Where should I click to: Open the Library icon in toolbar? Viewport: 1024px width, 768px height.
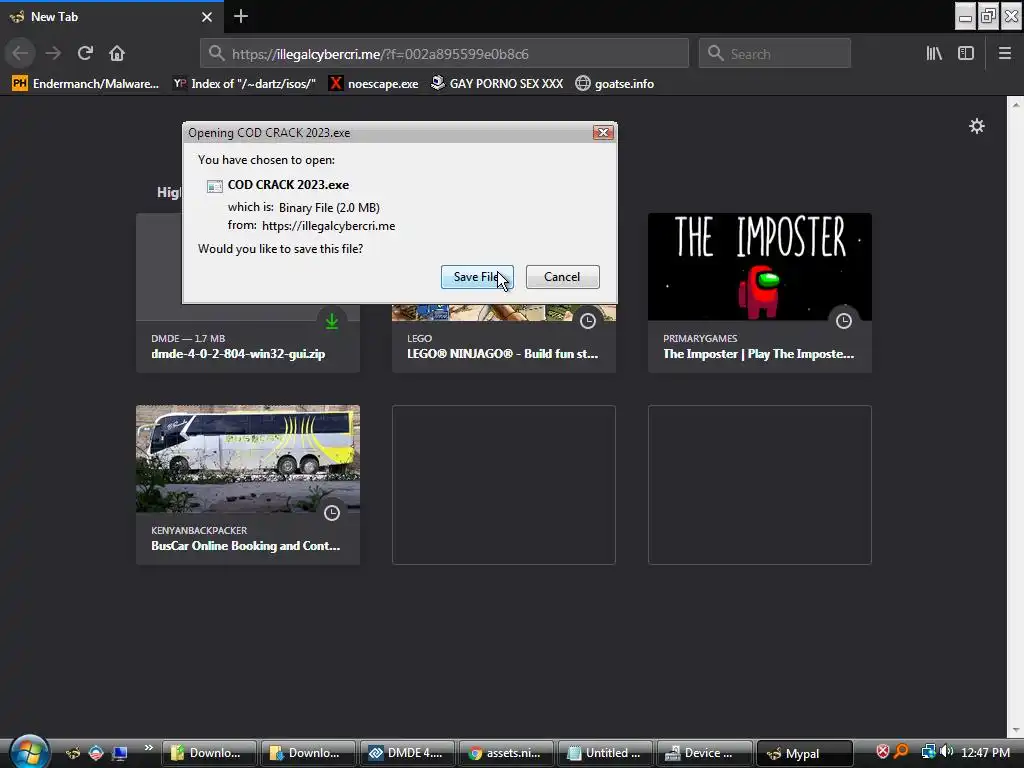click(934, 54)
